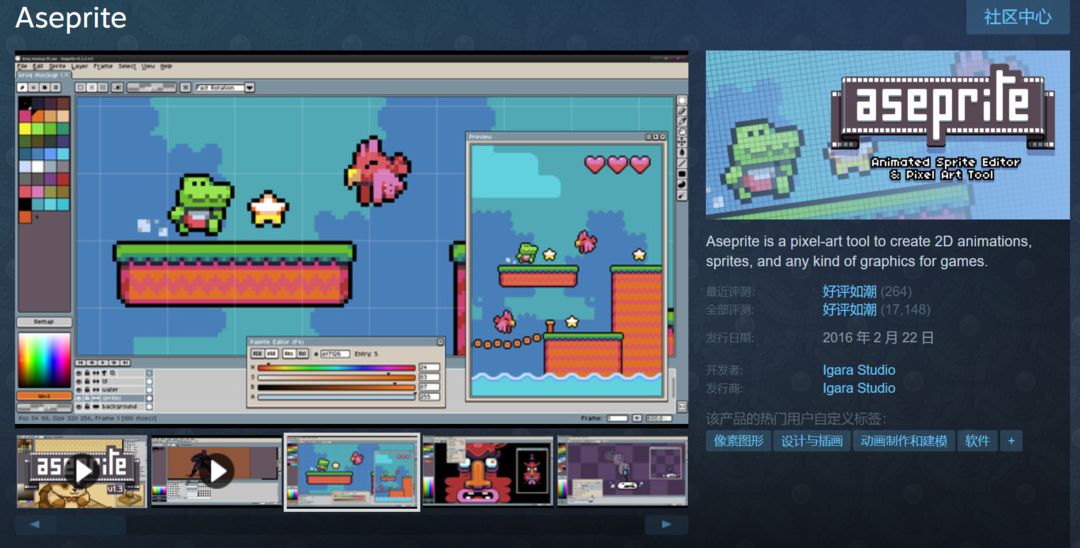
Task: Open the 动画制作和建模 tag
Action: click(x=904, y=441)
